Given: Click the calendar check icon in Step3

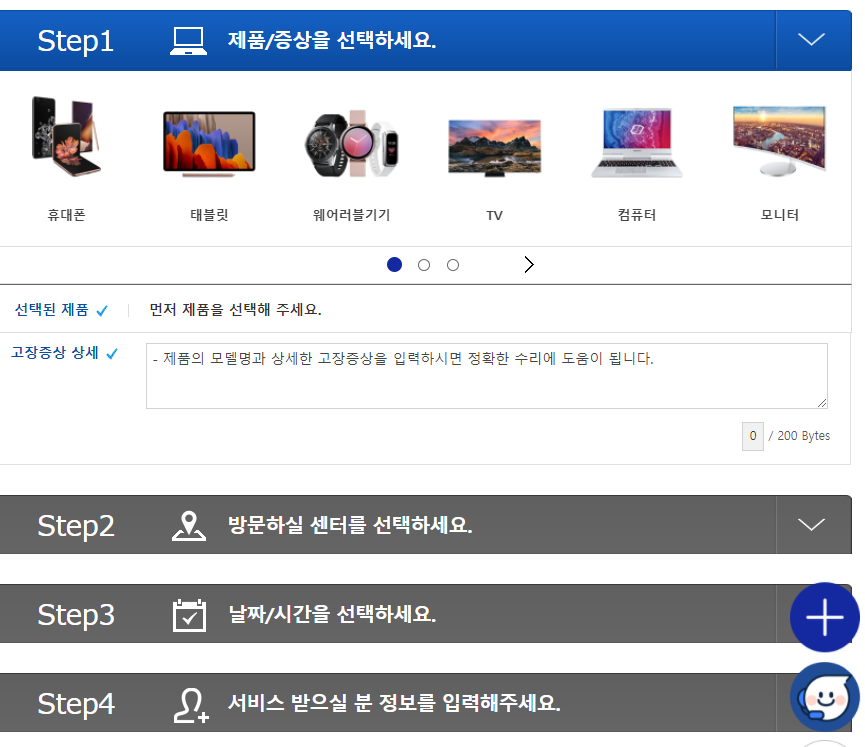Looking at the screenshot, I should click(189, 615).
